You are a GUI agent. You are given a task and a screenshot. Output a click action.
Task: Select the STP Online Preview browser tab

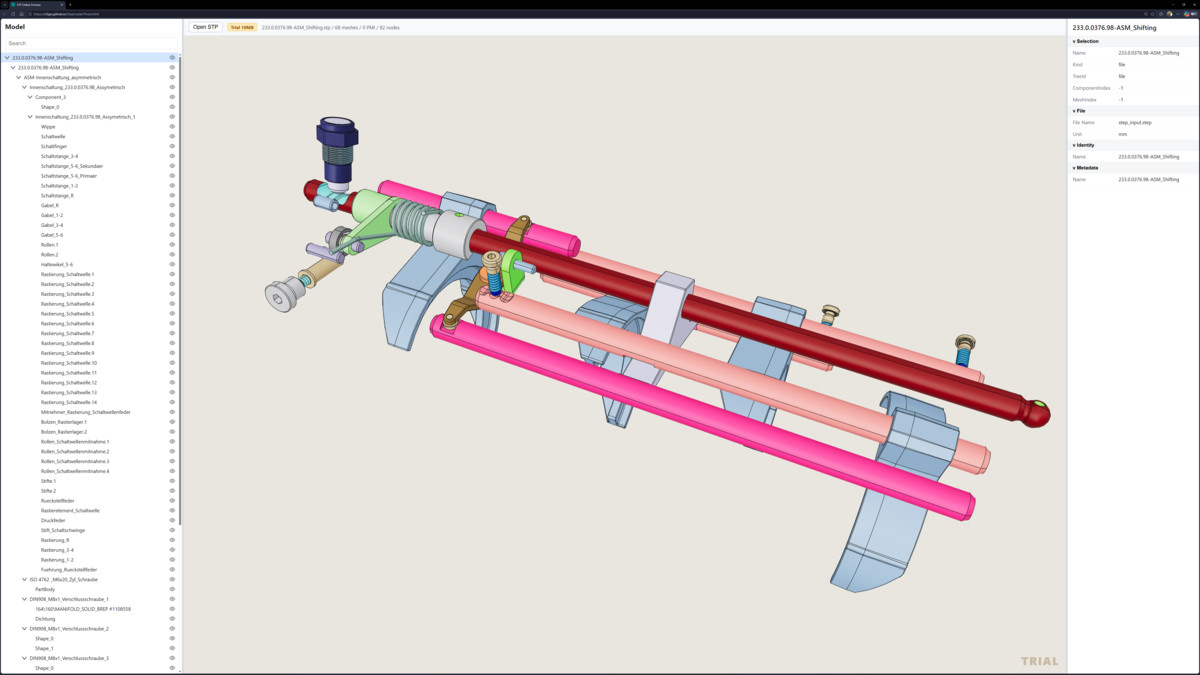click(36, 4)
